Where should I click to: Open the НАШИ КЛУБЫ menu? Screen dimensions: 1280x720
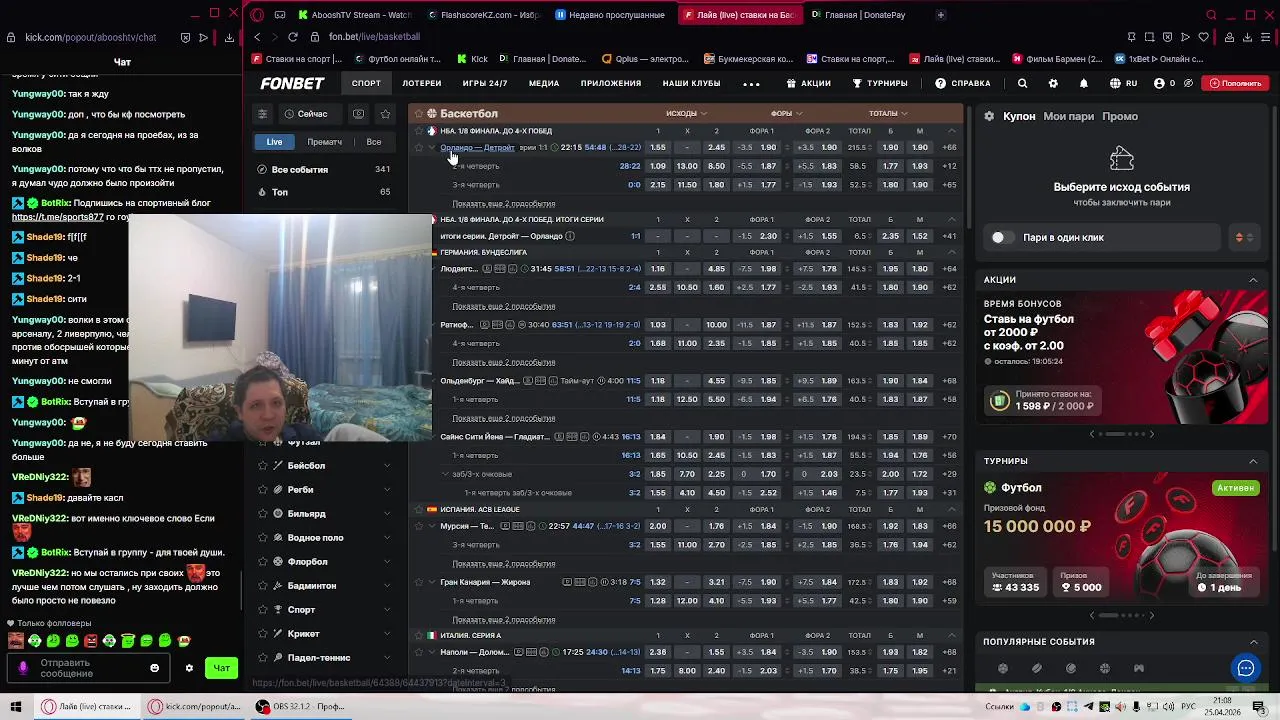(691, 84)
